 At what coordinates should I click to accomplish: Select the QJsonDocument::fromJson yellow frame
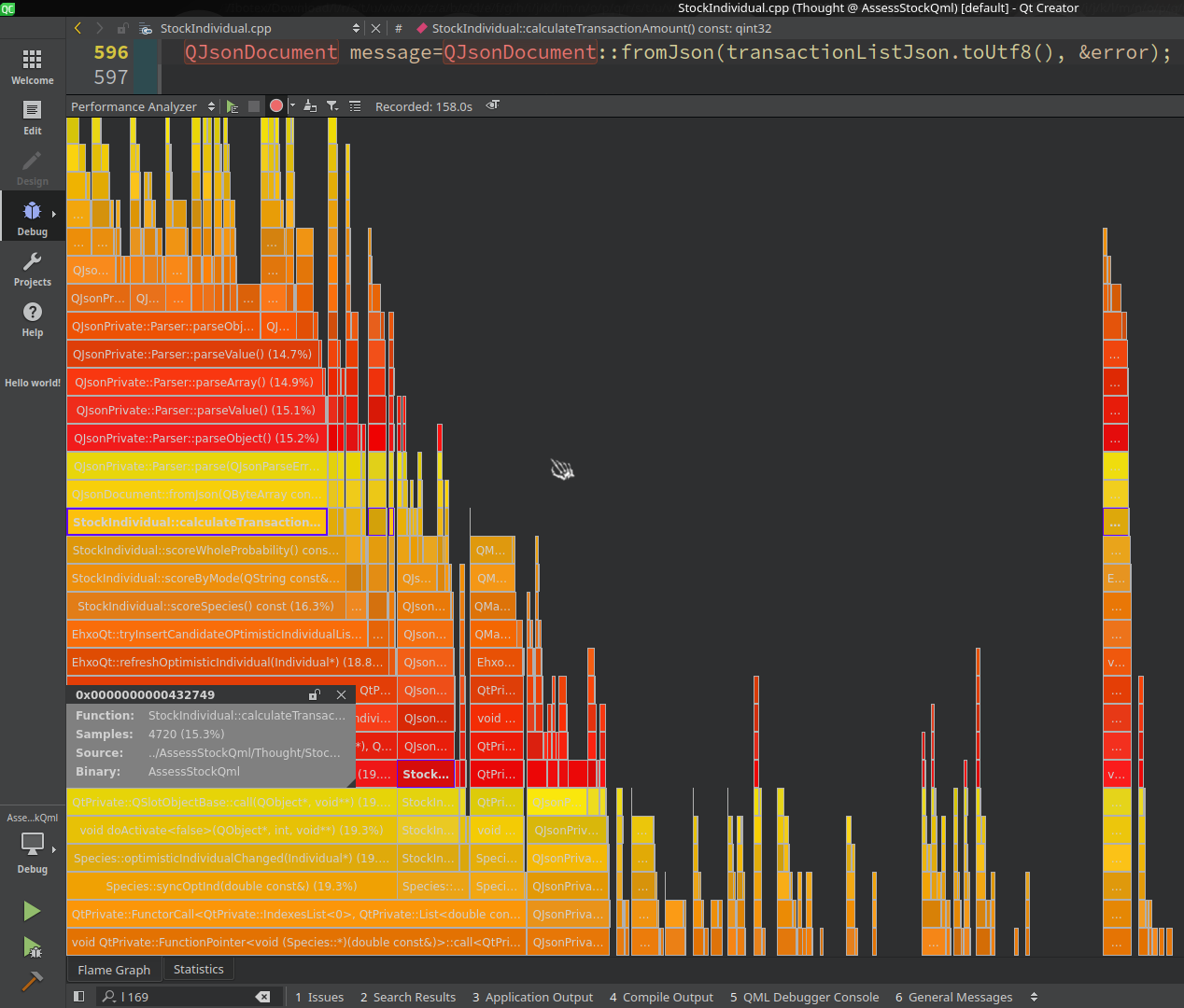[x=196, y=494]
